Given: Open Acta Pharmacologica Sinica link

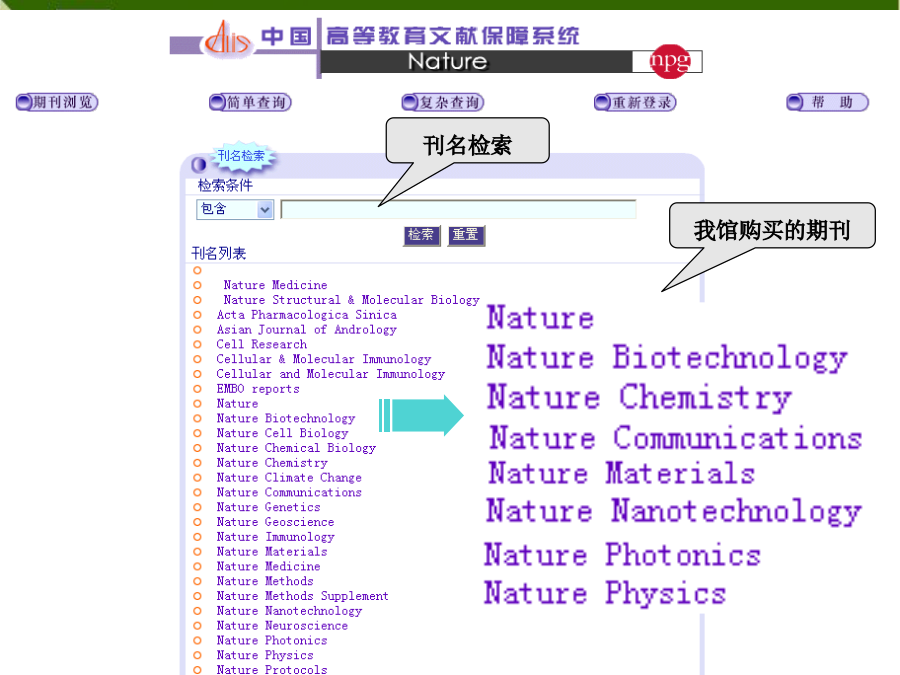Looking at the screenshot, I should pyautogui.click(x=307, y=315).
